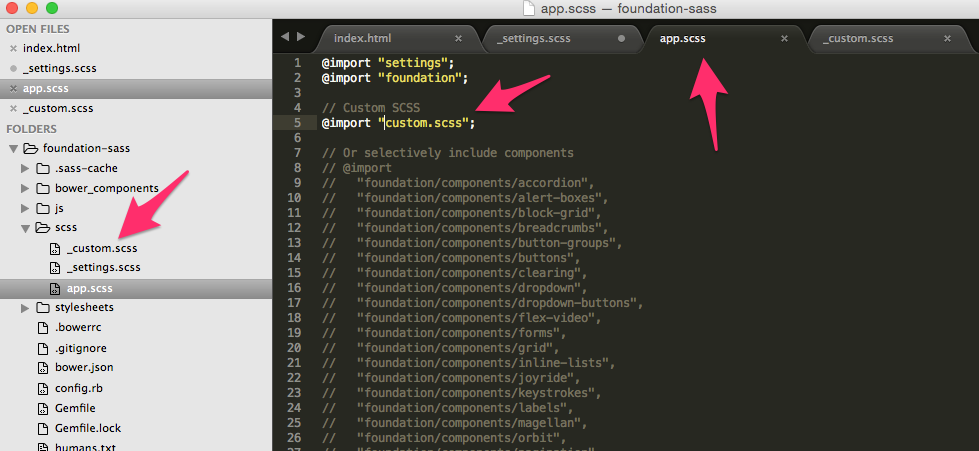Open bower.json from the sidebar
The height and width of the screenshot is (451, 979).
pos(84,368)
